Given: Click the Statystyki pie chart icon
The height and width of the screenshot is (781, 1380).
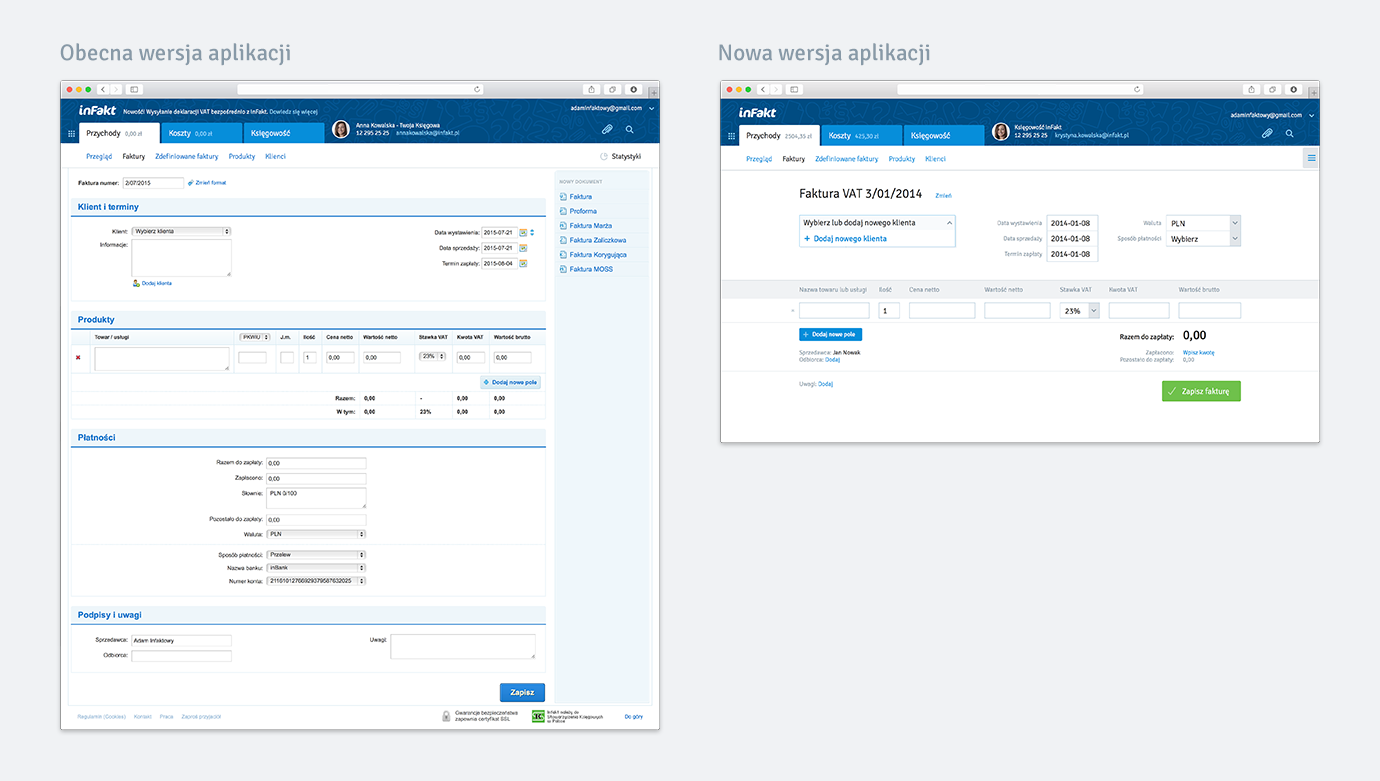Looking at the screenshot, I should [x=603, y=157].
